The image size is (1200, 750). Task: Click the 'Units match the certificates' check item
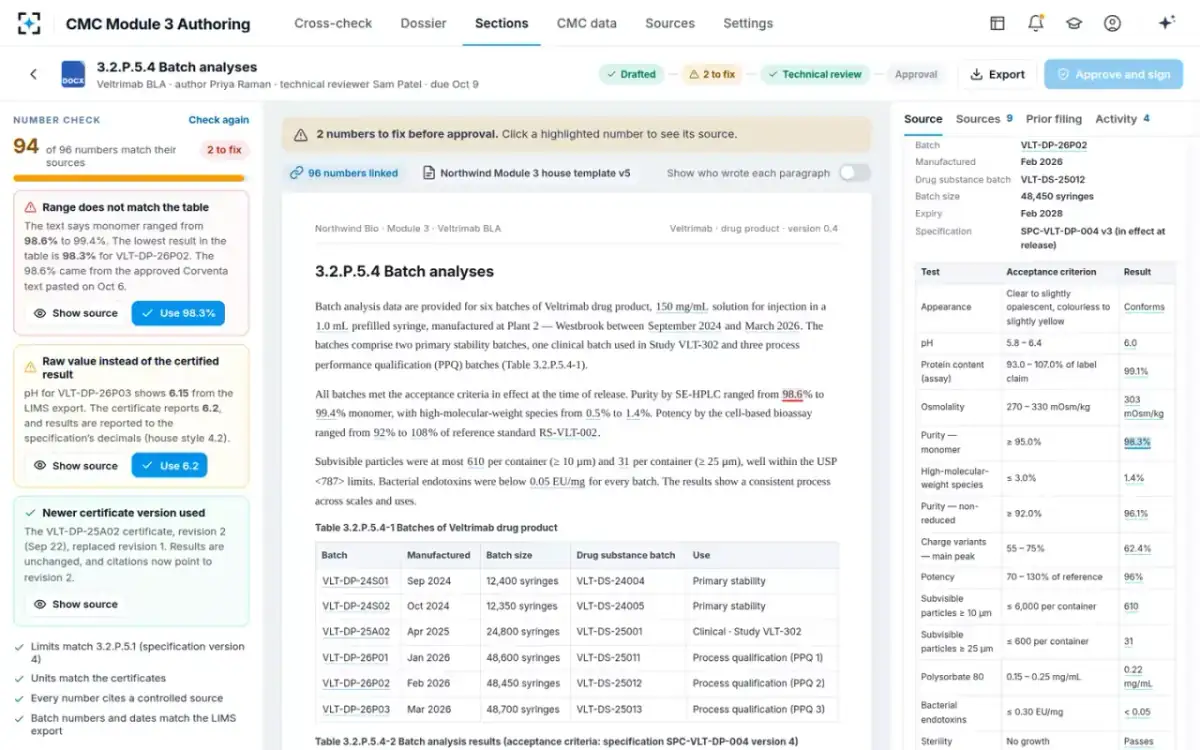point(98,678)
